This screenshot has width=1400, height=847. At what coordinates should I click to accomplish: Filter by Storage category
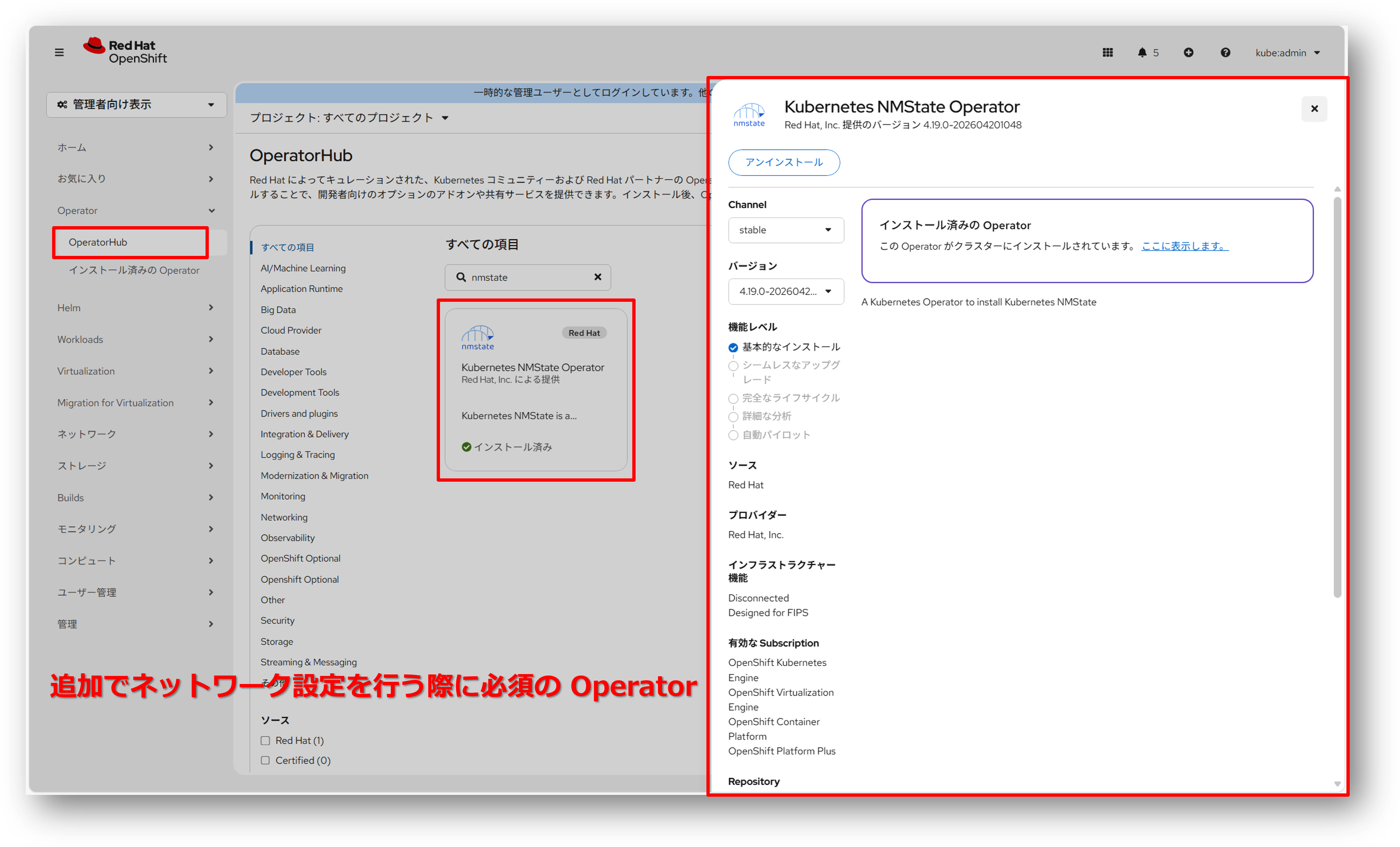pos(277,641)
